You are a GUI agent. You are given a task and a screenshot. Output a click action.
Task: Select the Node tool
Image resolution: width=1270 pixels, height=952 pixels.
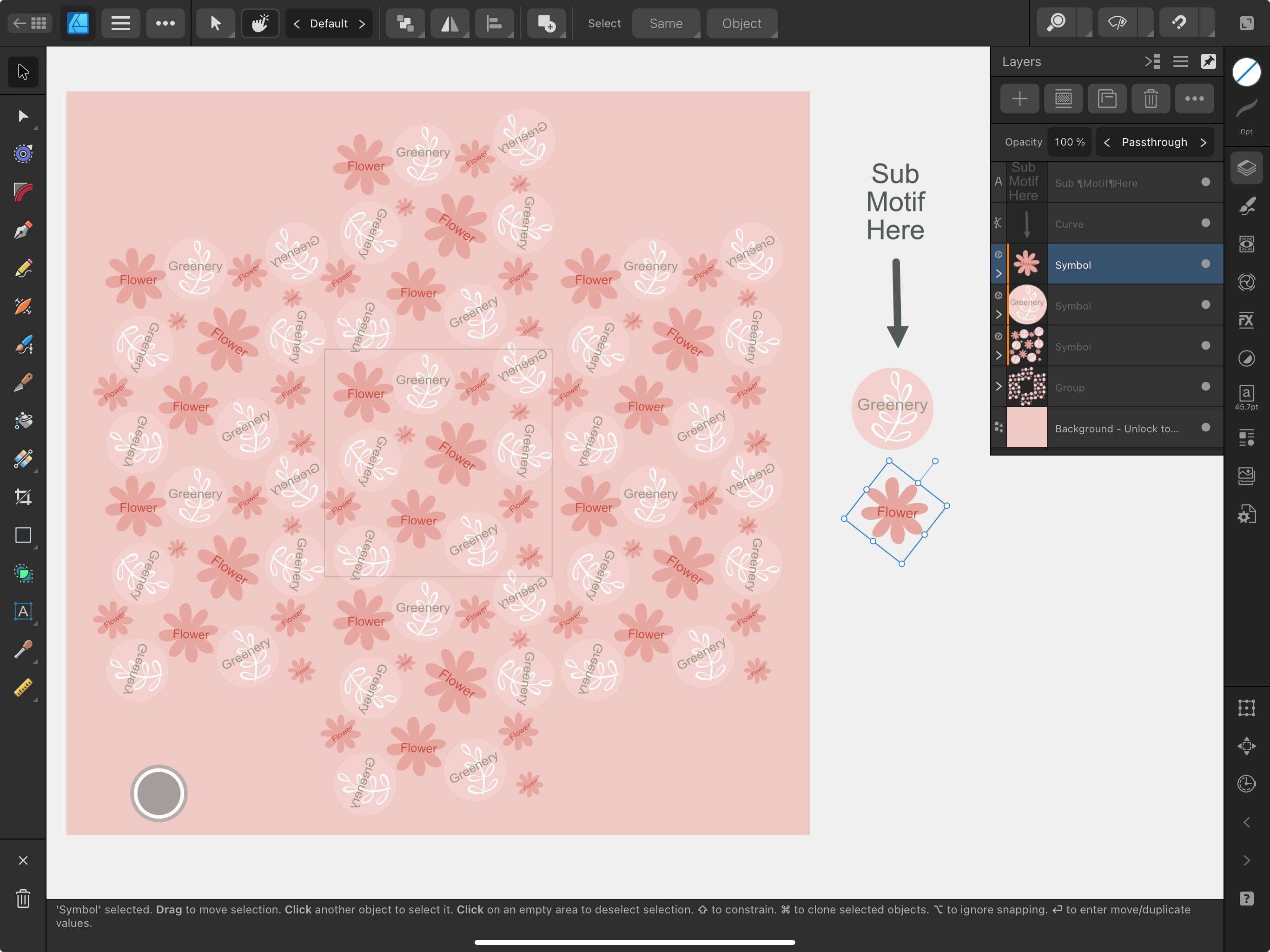23,117
